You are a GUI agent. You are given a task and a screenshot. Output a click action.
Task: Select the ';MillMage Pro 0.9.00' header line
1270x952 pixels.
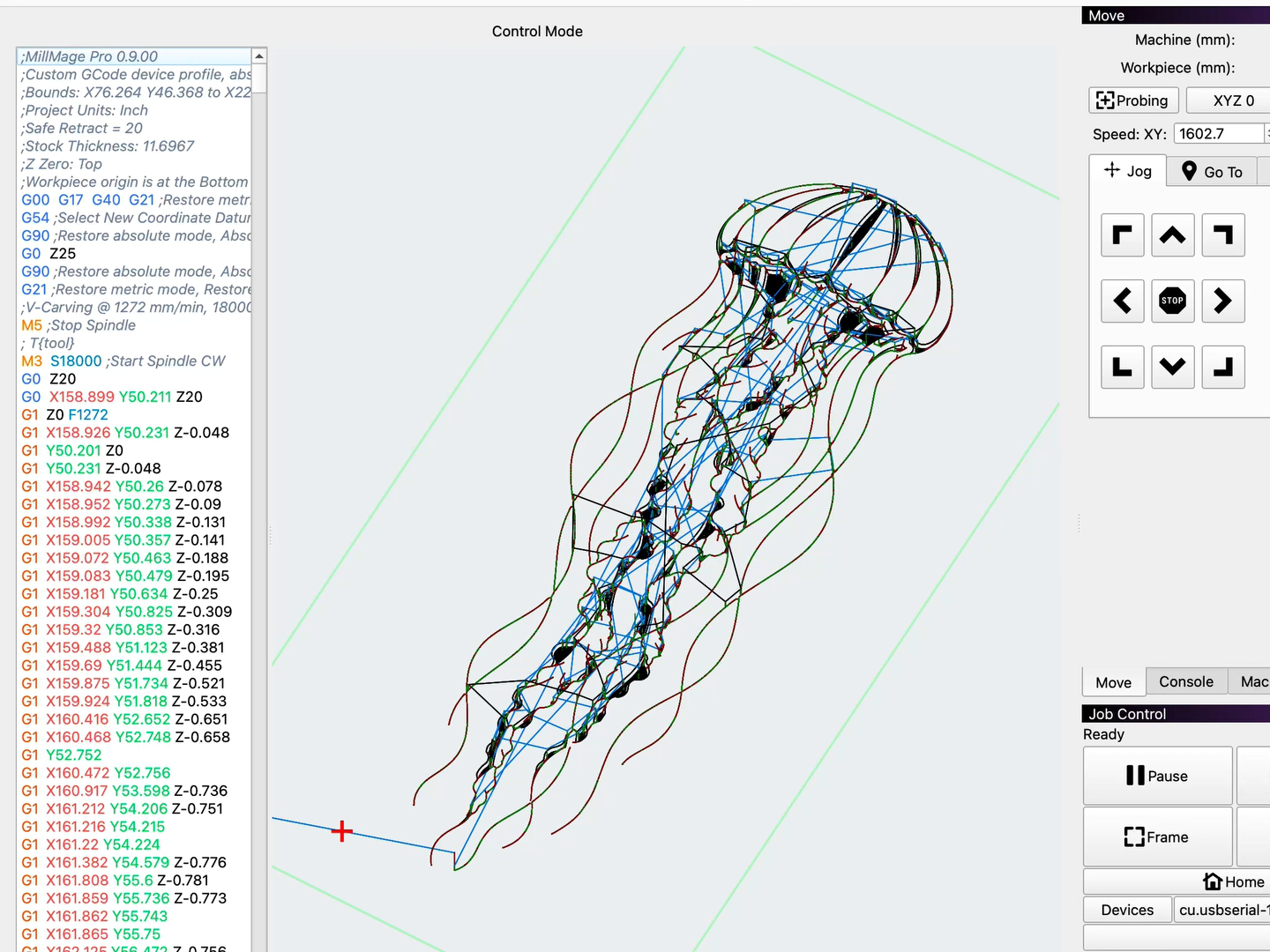pyautogui.click(x=135, y=56)
